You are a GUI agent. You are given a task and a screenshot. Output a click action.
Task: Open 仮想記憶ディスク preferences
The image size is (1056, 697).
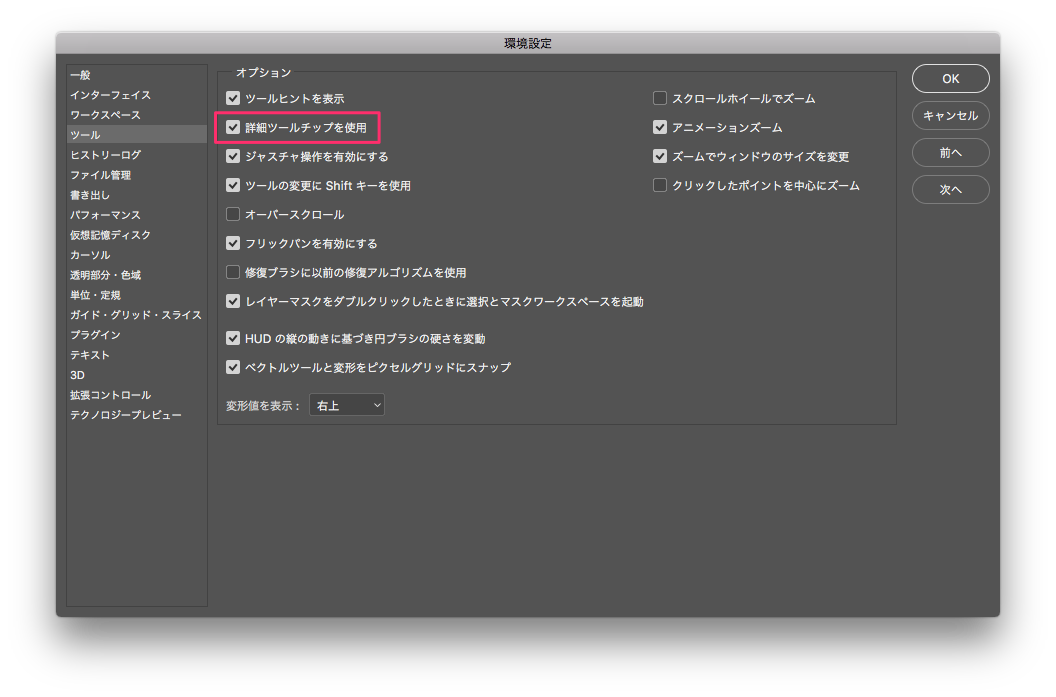(x=137, y=235)
